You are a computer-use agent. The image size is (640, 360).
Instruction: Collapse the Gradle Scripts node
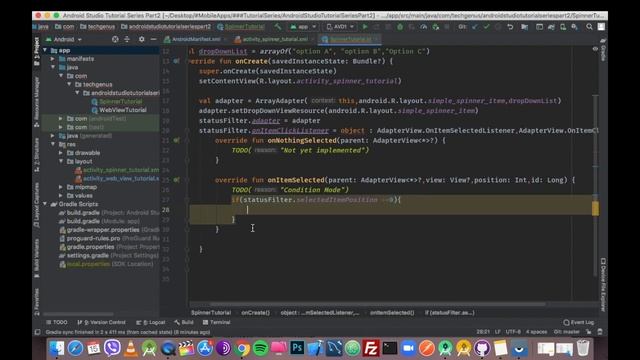[x=45, y=204]
